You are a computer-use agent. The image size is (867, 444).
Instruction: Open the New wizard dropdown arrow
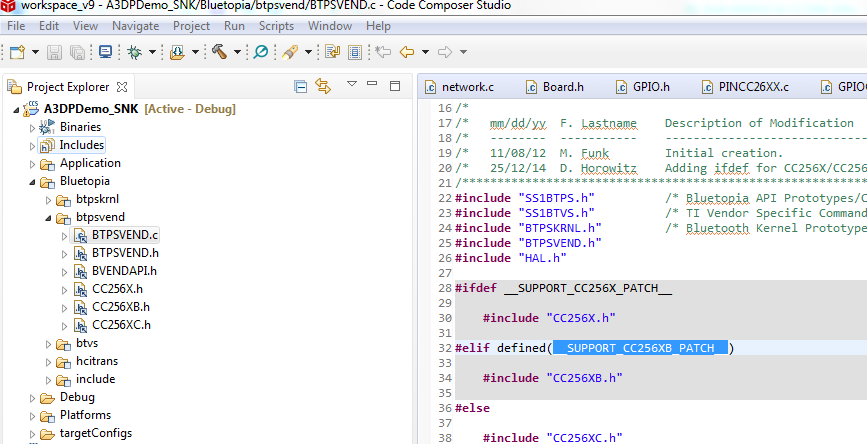point(35,52)
